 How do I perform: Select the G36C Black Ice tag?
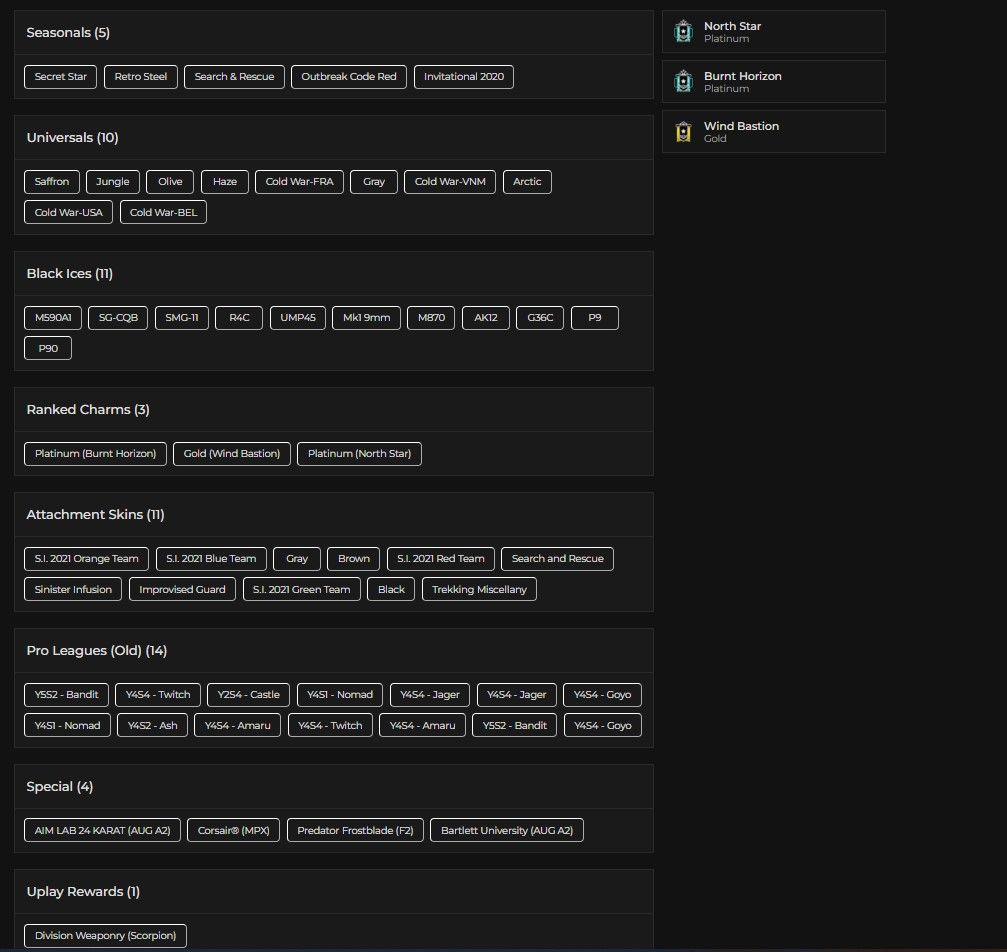pos(540,318)
